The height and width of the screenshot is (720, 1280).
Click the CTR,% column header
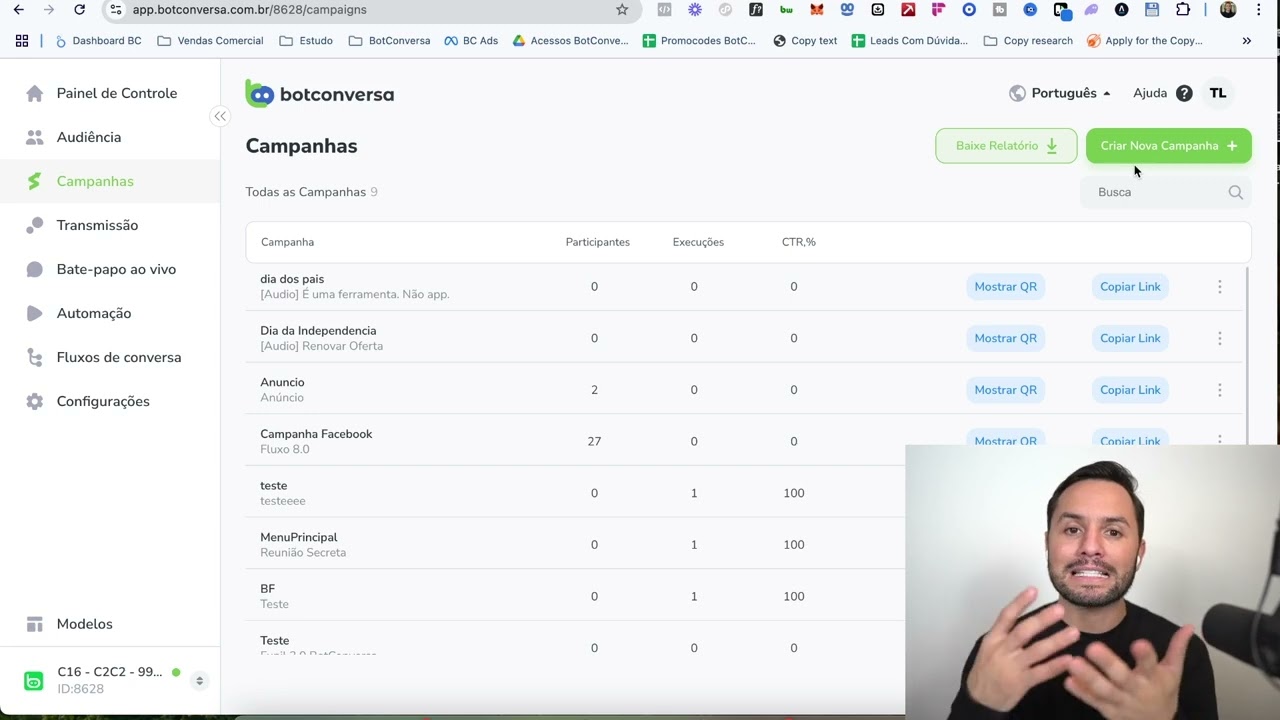(799, 242)
